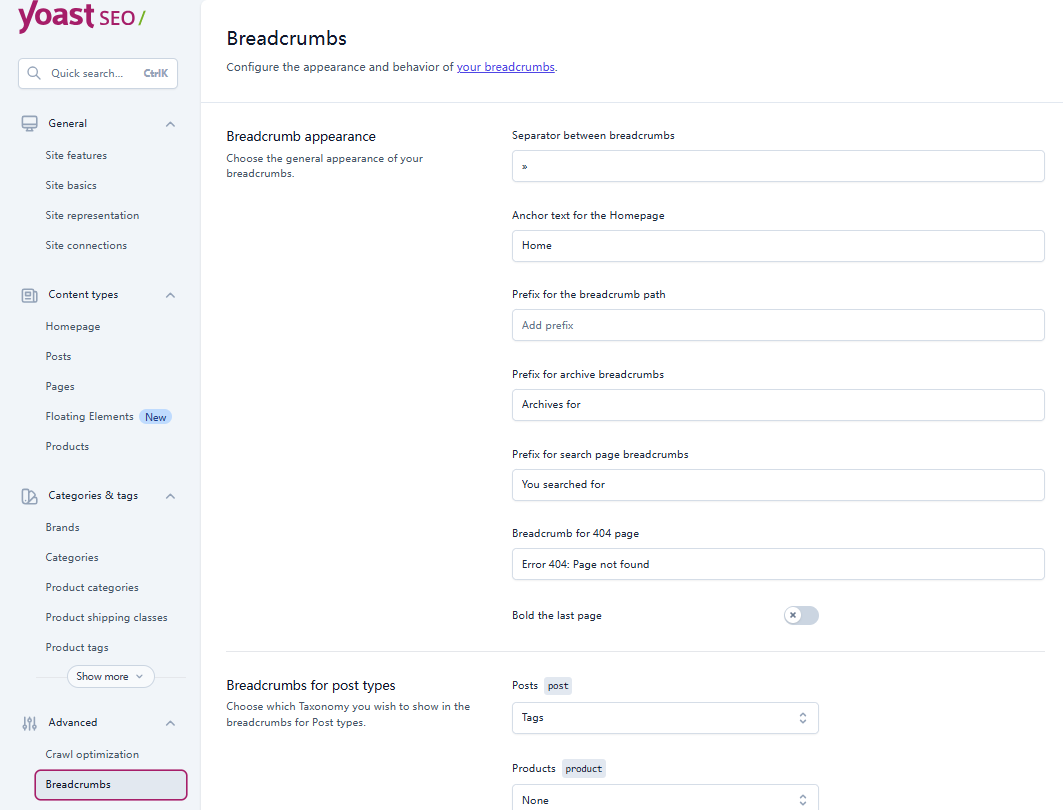Open the Products taxonomy dropdown

(665, 799)
